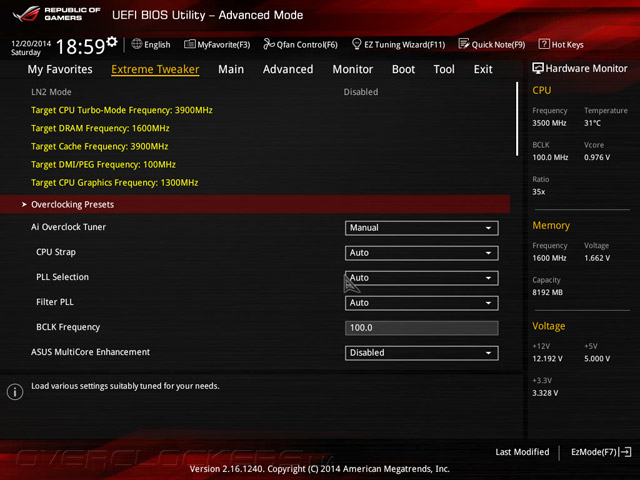Open the Boot tab
640x480 pixels.
[x=403, y=69]
